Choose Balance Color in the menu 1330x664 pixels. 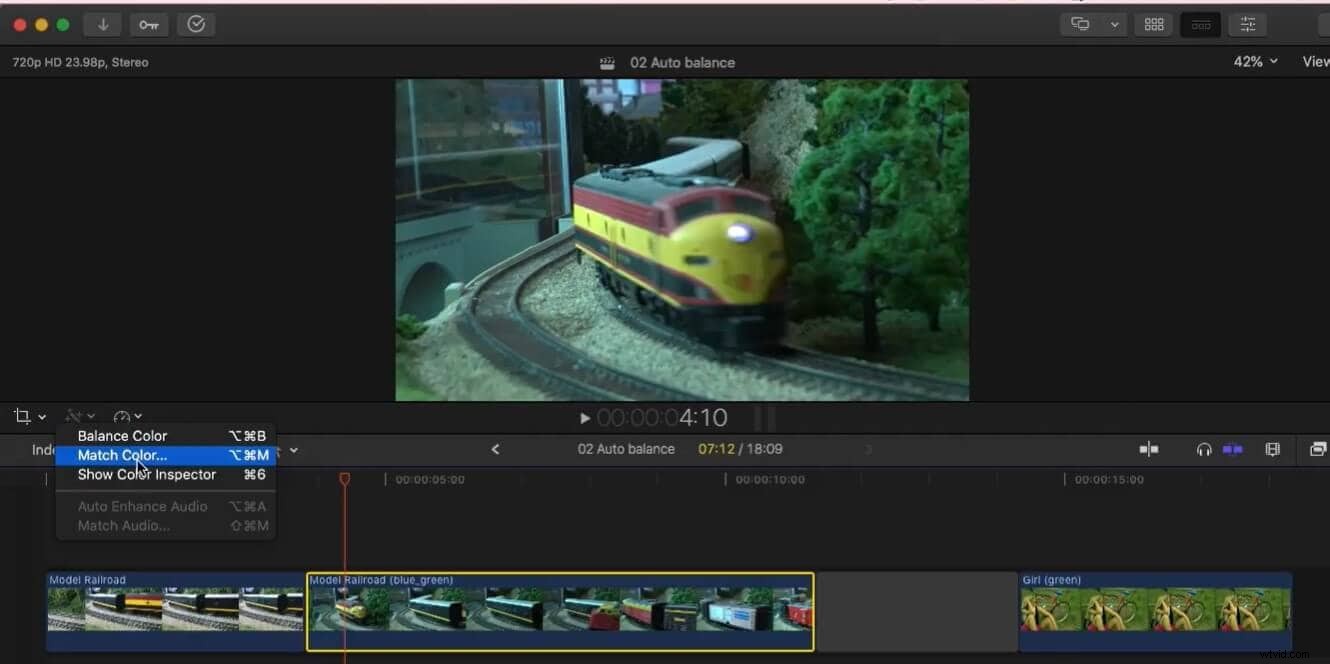(122, 435)
